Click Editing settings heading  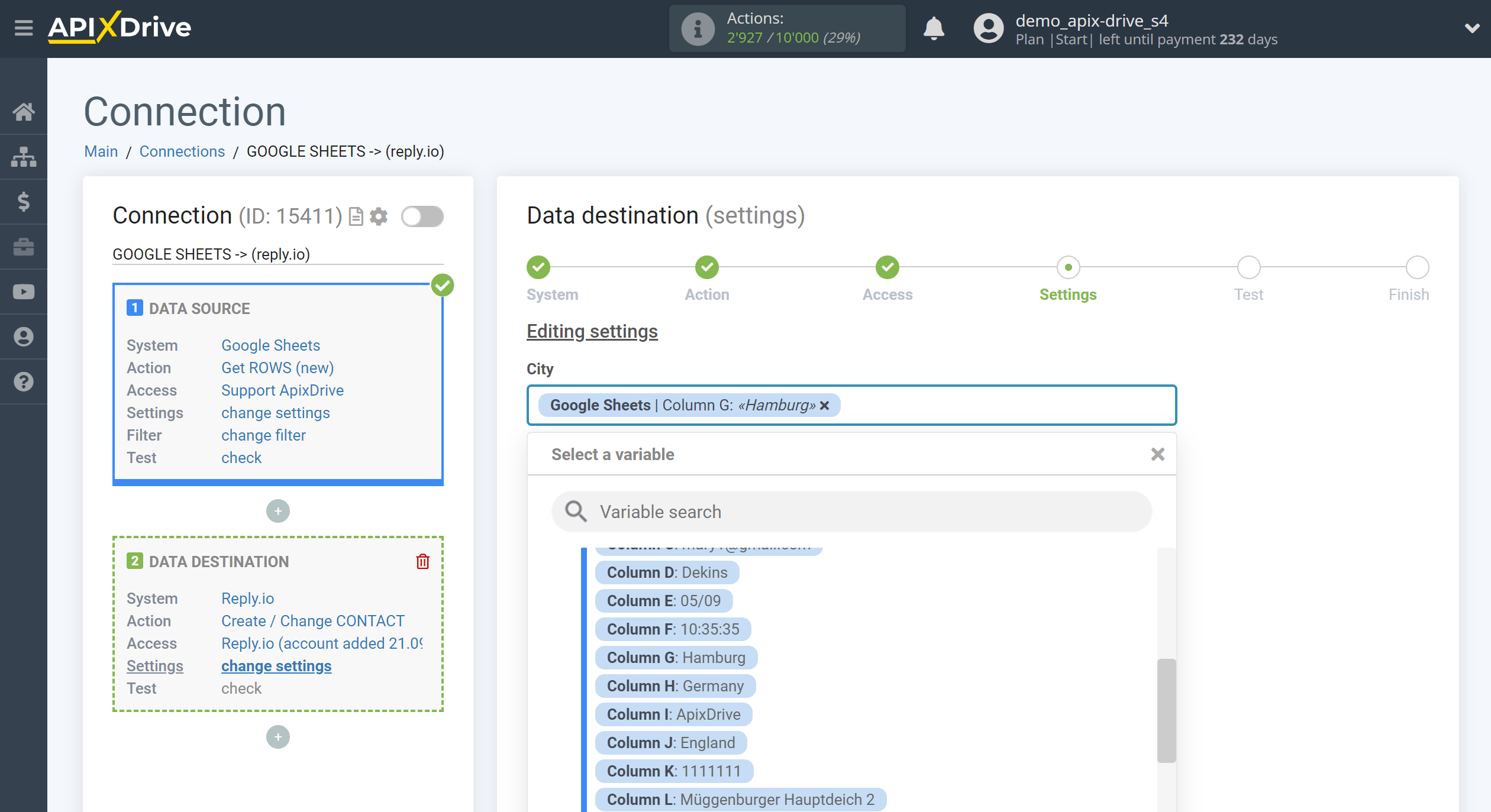coord(592,331)
